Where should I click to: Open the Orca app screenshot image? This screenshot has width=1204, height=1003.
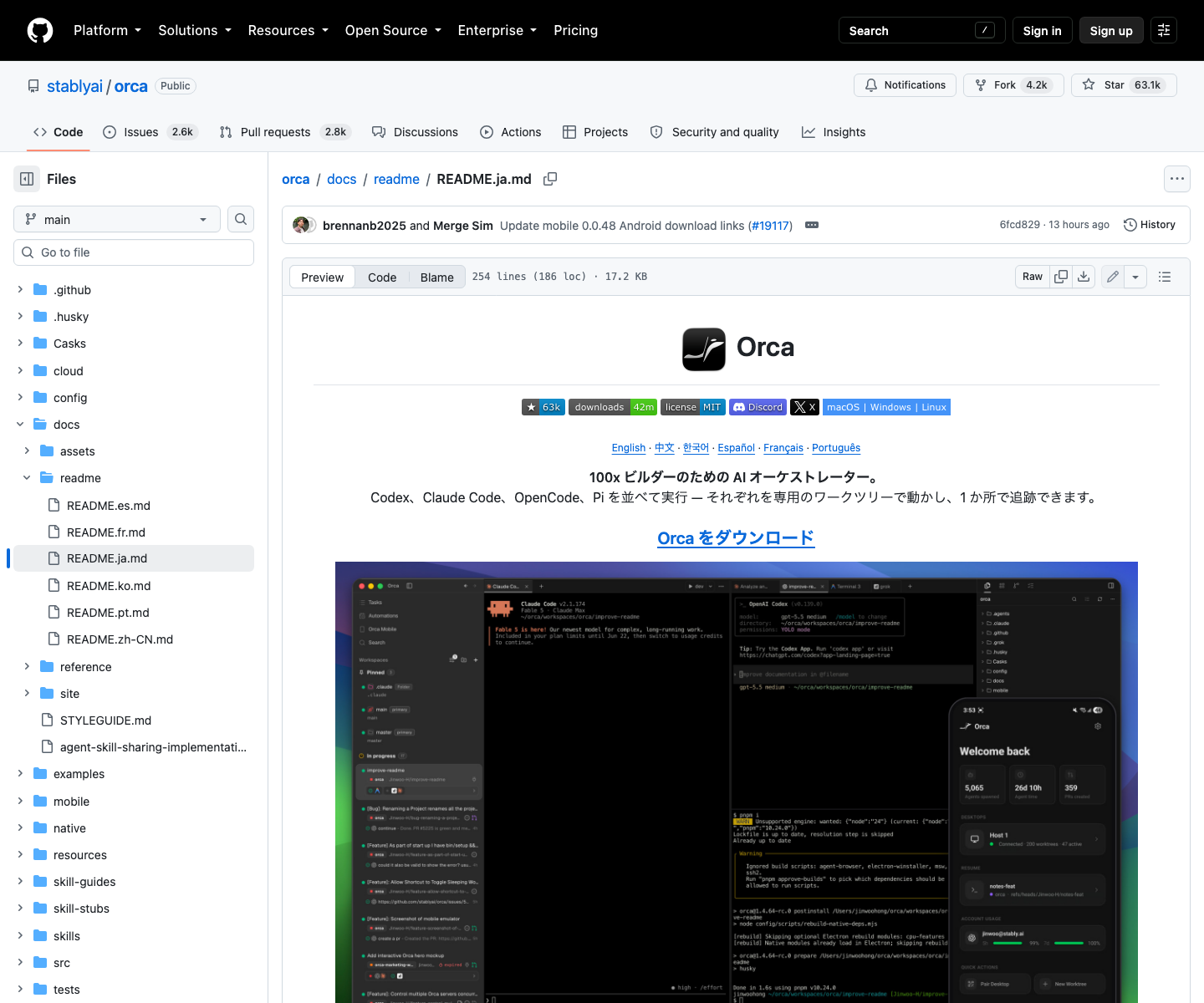736,782
